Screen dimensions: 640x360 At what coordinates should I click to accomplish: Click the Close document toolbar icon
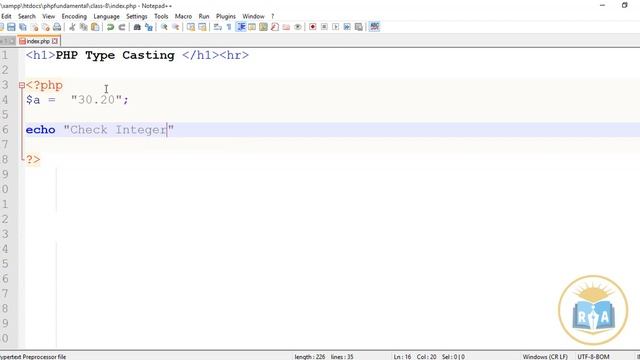(x=35, y=27)
